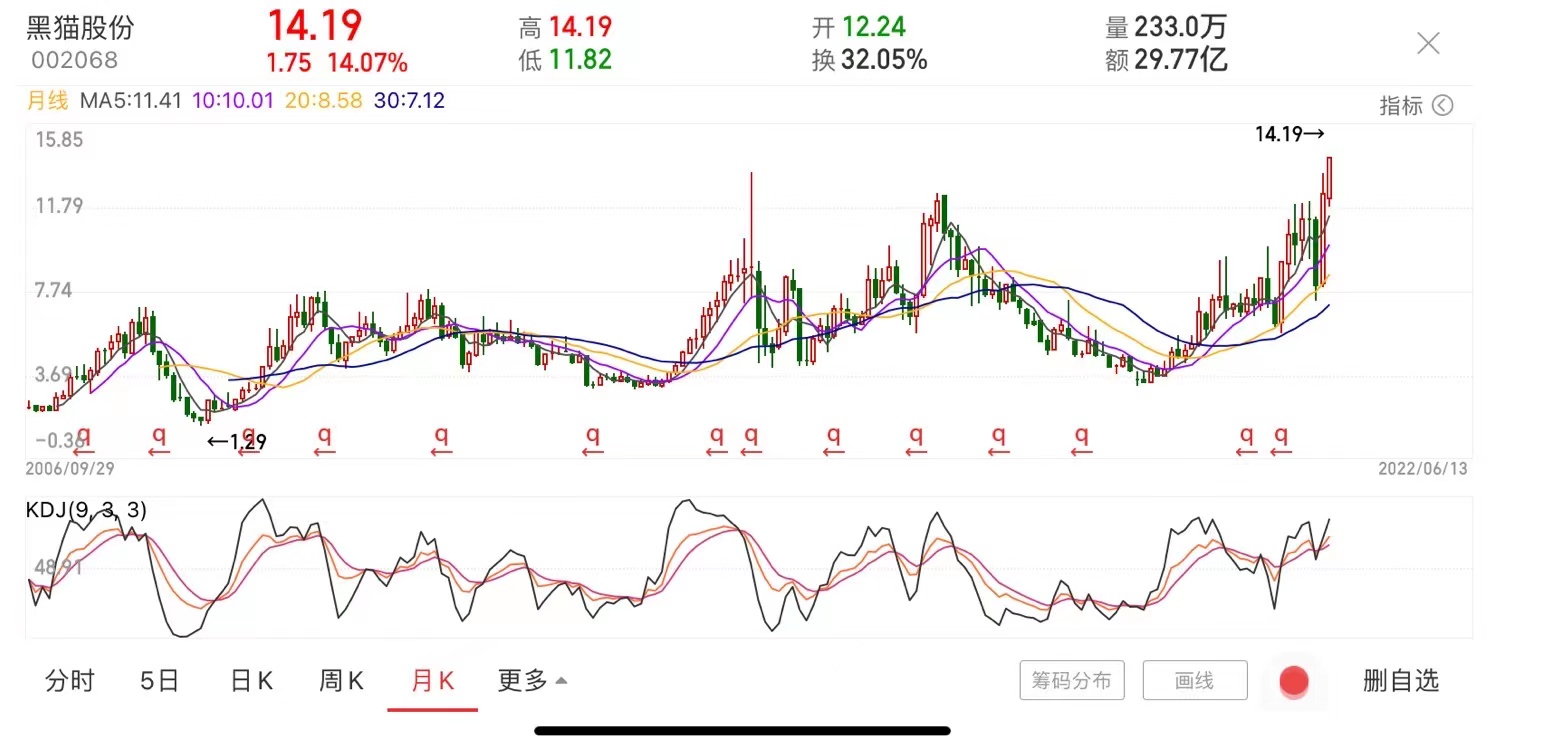Viewport: 1554px width, 750px height.
Task: Remove stock via 删自选
Action: pos(1400,681)
